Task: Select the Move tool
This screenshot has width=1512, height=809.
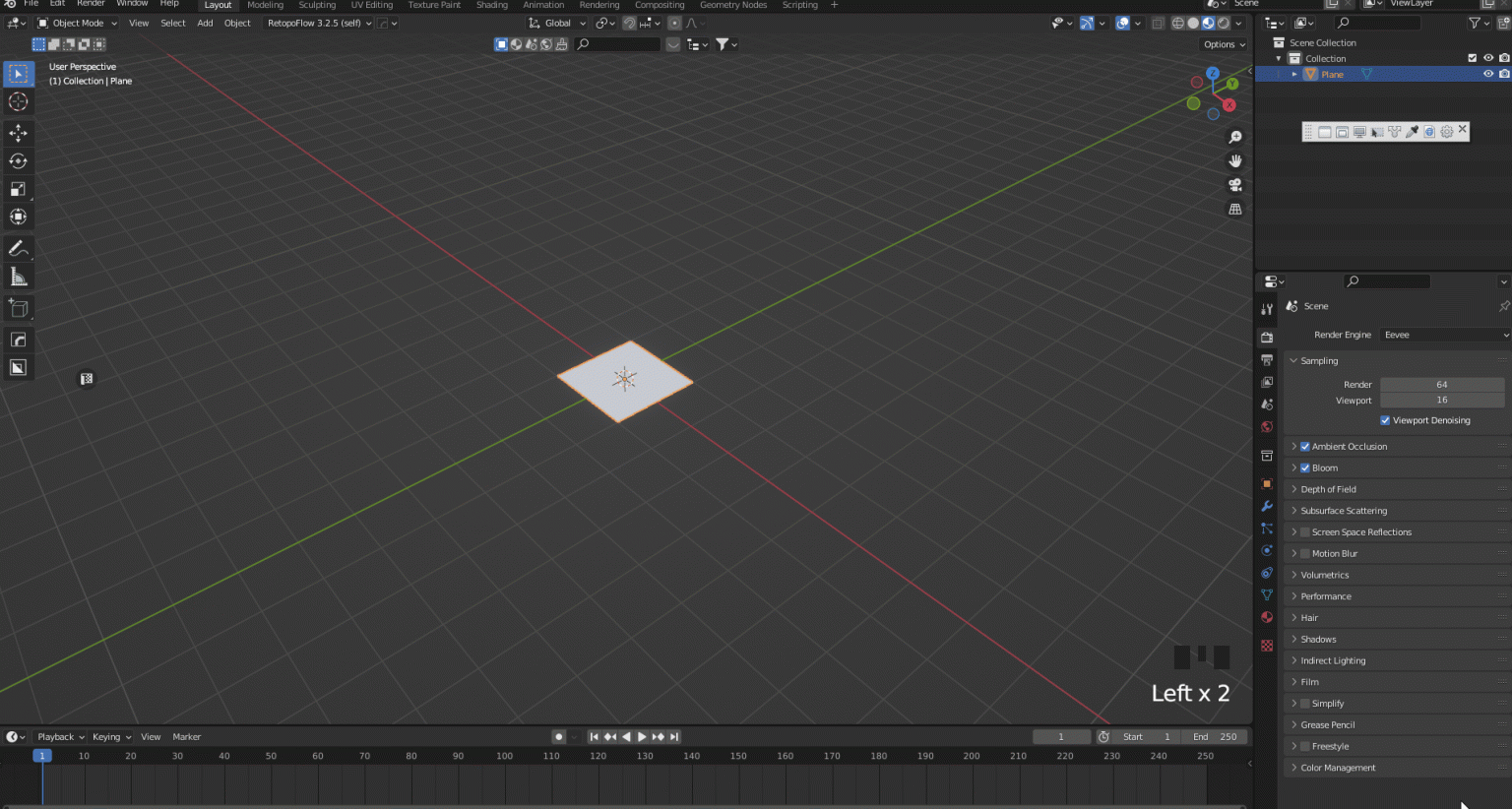Action: pyautogui.click(x=18, y=133)
